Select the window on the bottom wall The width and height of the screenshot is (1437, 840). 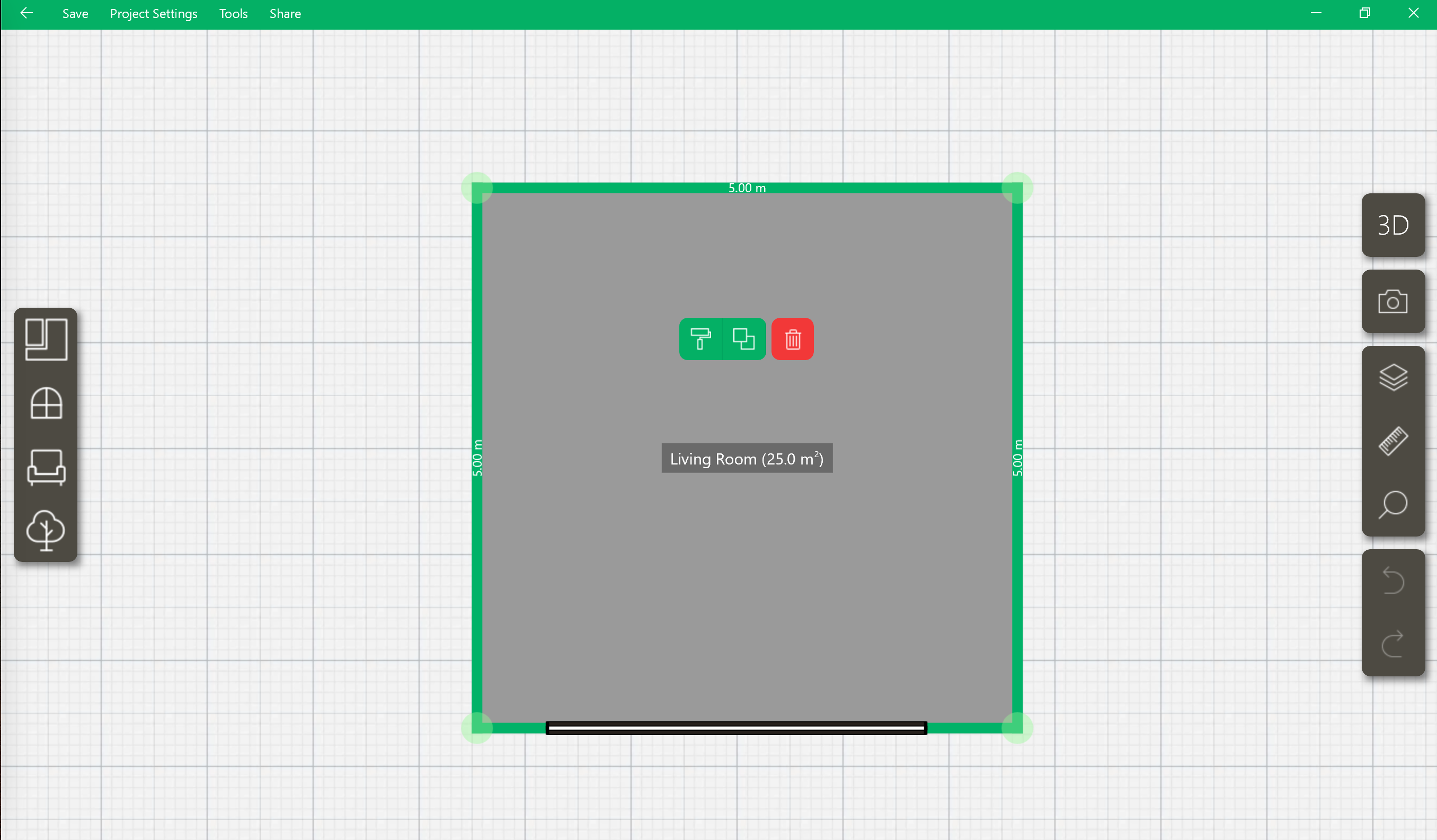735,728
